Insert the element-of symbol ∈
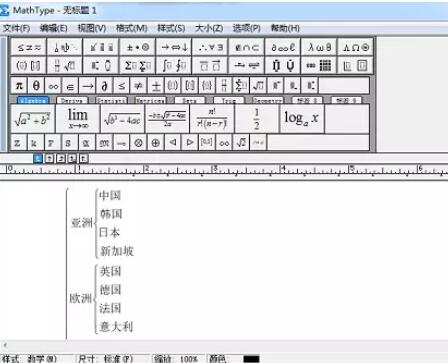This screenshot has height=363, width=448. coord(70,86)
